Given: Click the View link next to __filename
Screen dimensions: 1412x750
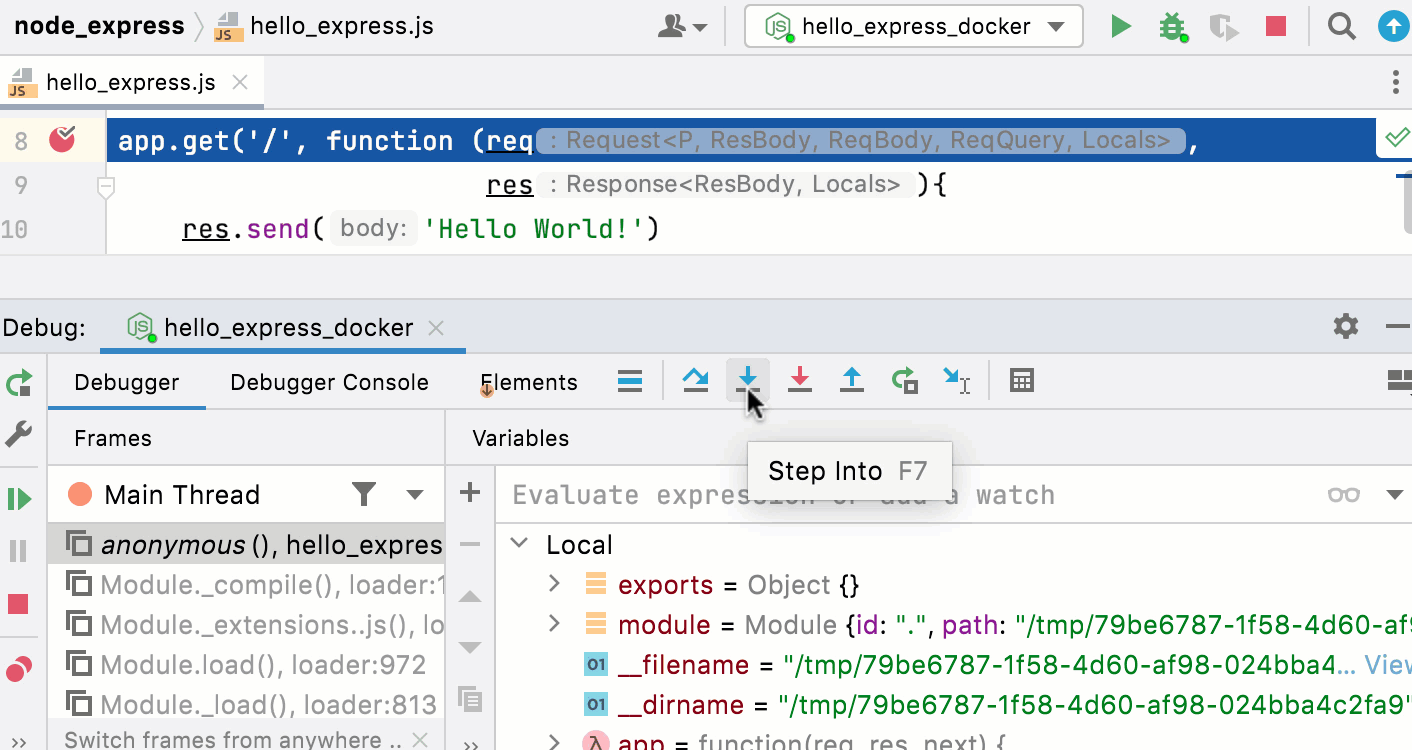Looking at the screenshot, I should click(x=1388, y=664).
